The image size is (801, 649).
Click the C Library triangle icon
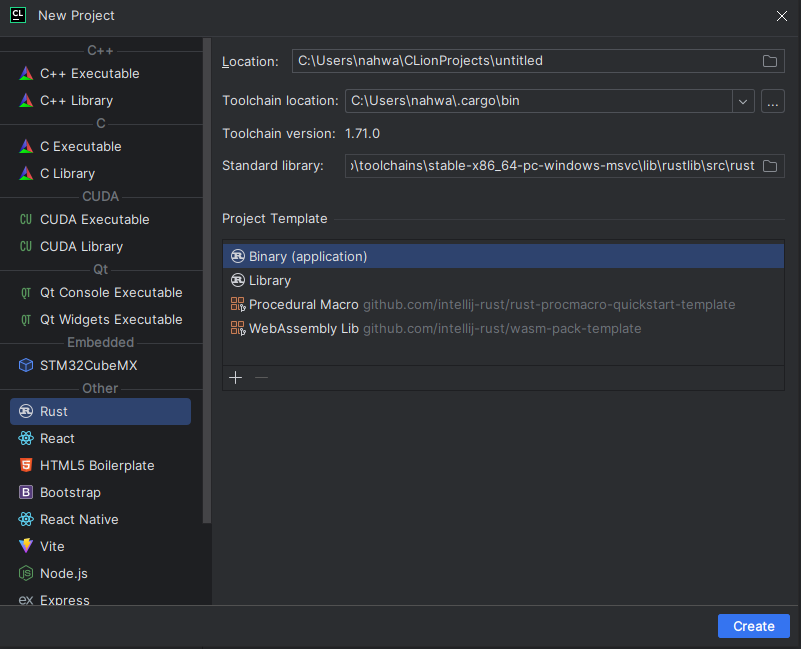[x=26, y=174]
